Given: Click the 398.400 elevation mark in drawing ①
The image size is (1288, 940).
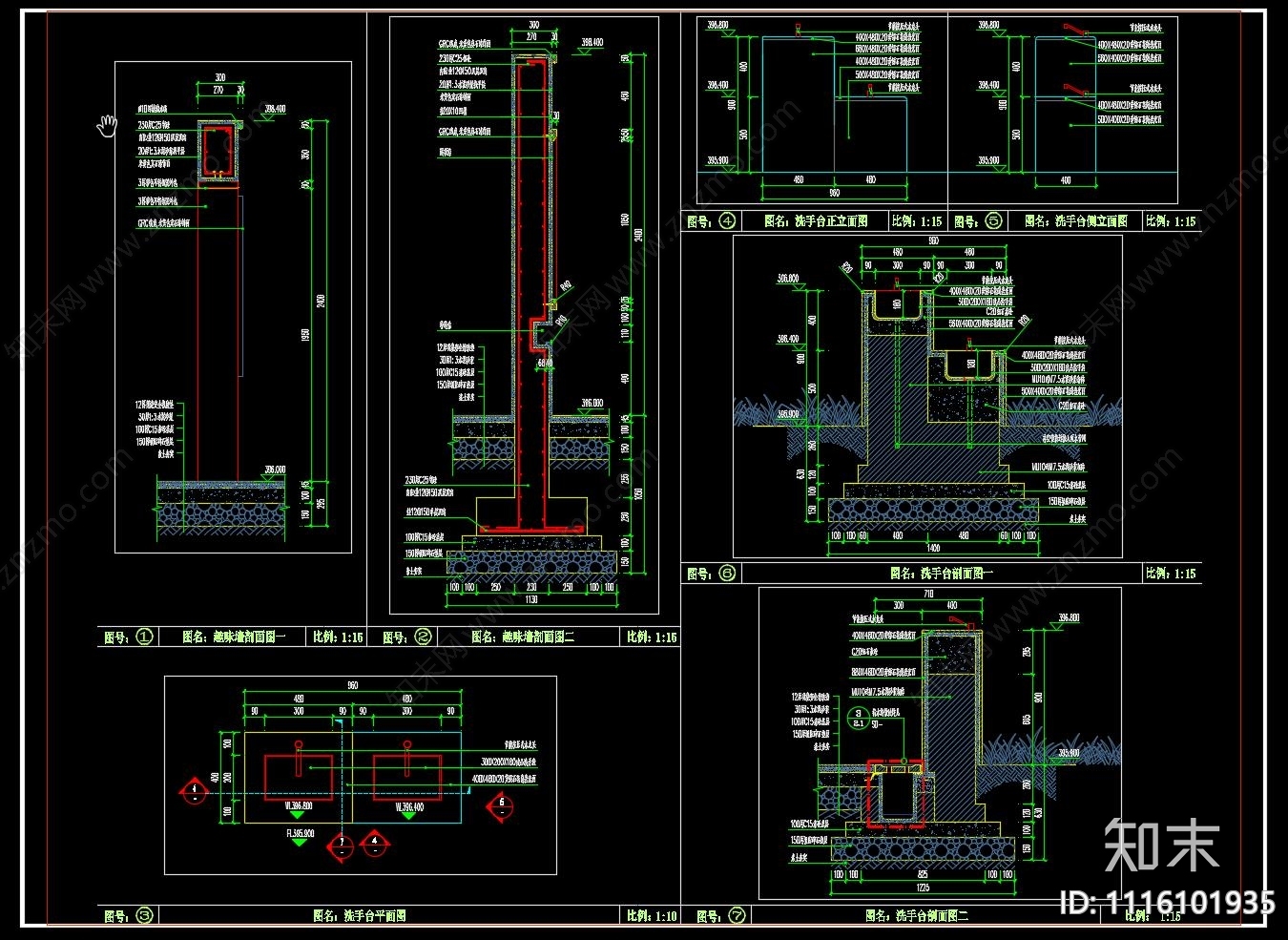Looking at the screenshot, I should pos(274,109).
